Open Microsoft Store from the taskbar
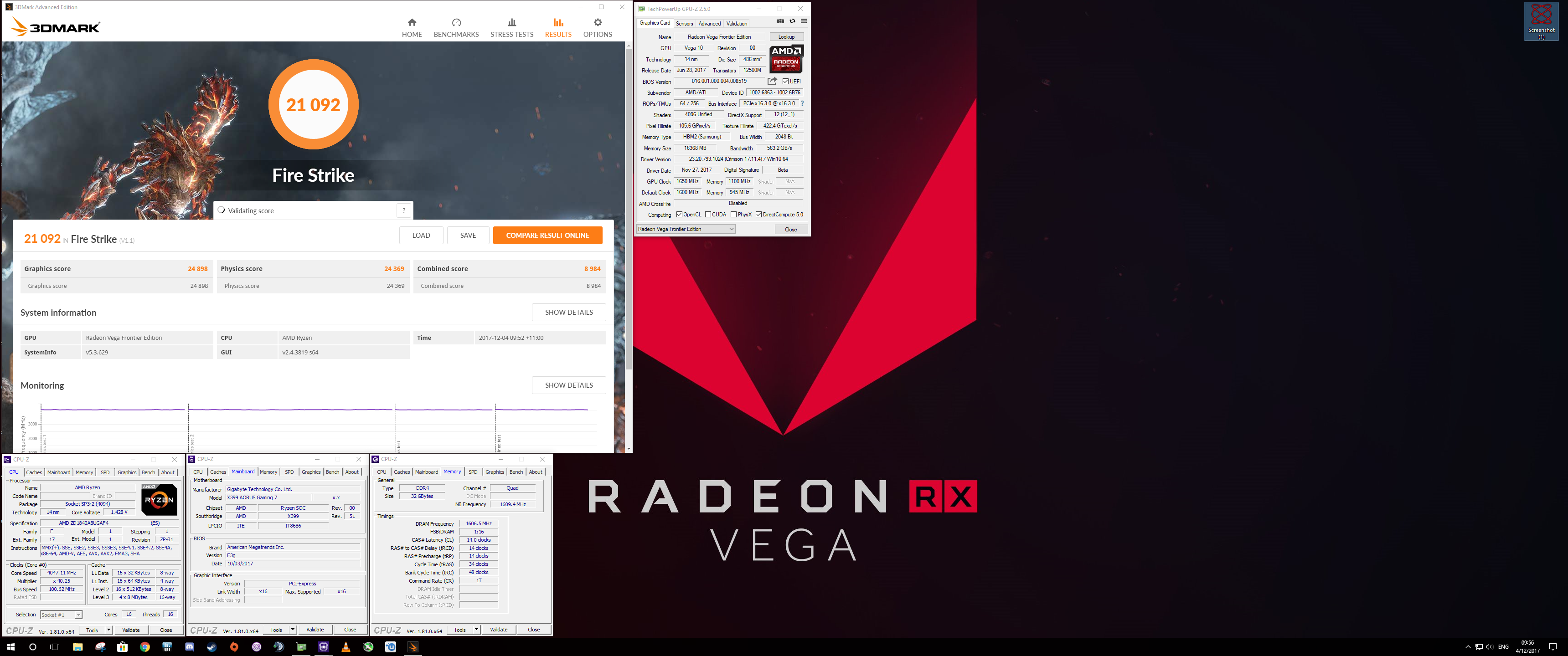The height and width of the screenshot is (656, 1568). click(122, 647)
